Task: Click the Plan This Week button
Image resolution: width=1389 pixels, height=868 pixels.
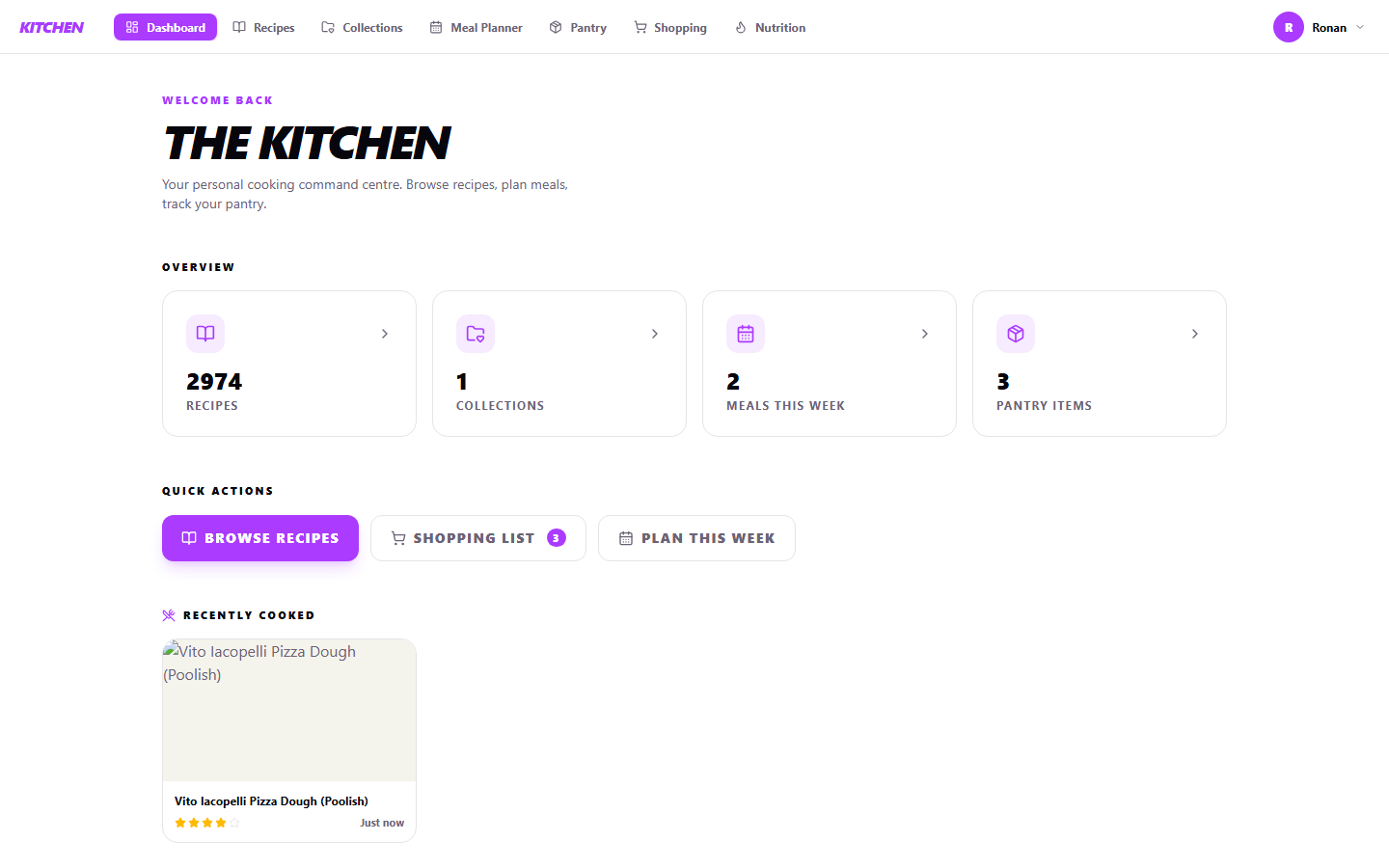Action: [696, 538]
